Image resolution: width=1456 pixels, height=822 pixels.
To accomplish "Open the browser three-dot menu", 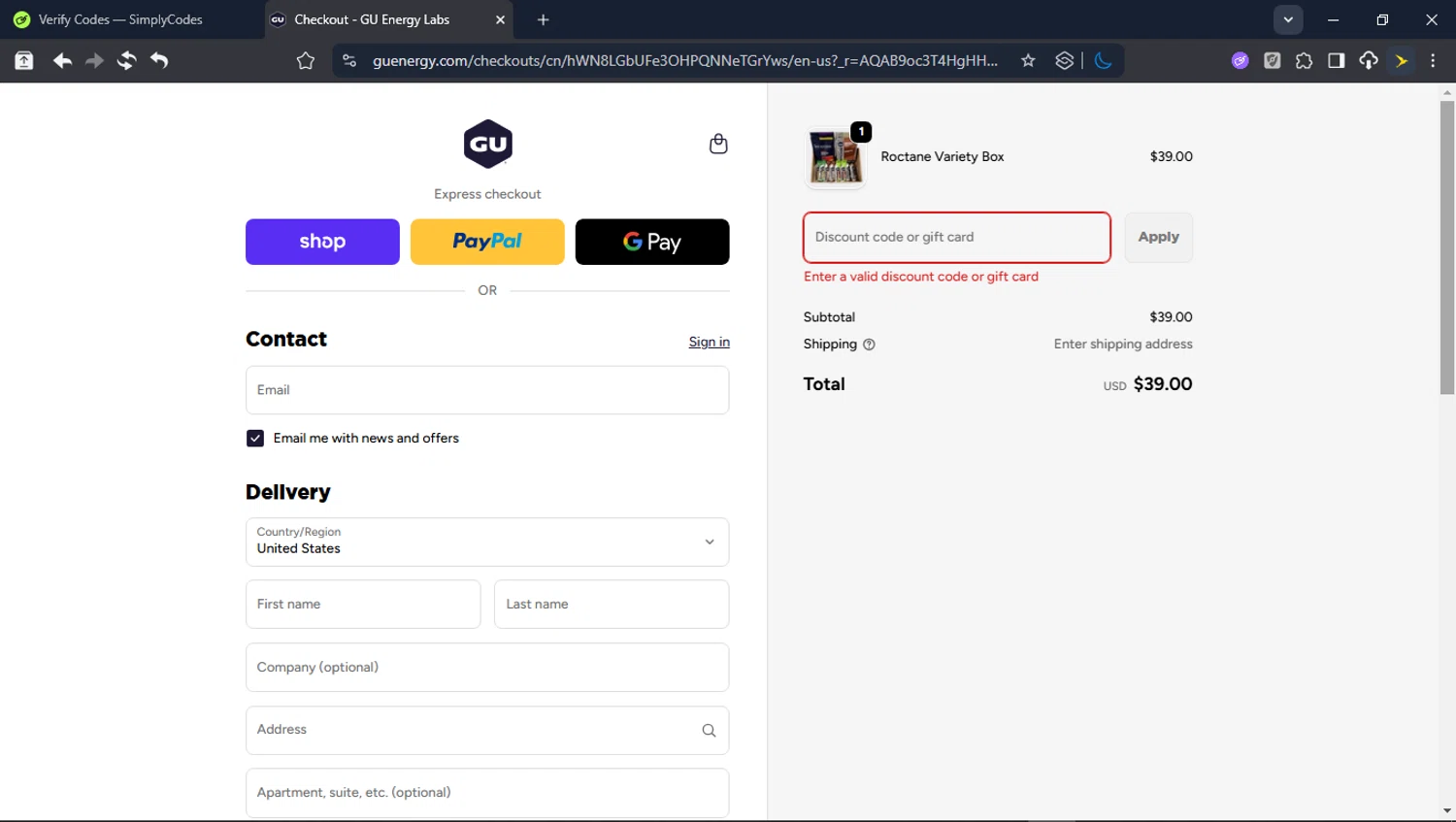I will 1433,60.
